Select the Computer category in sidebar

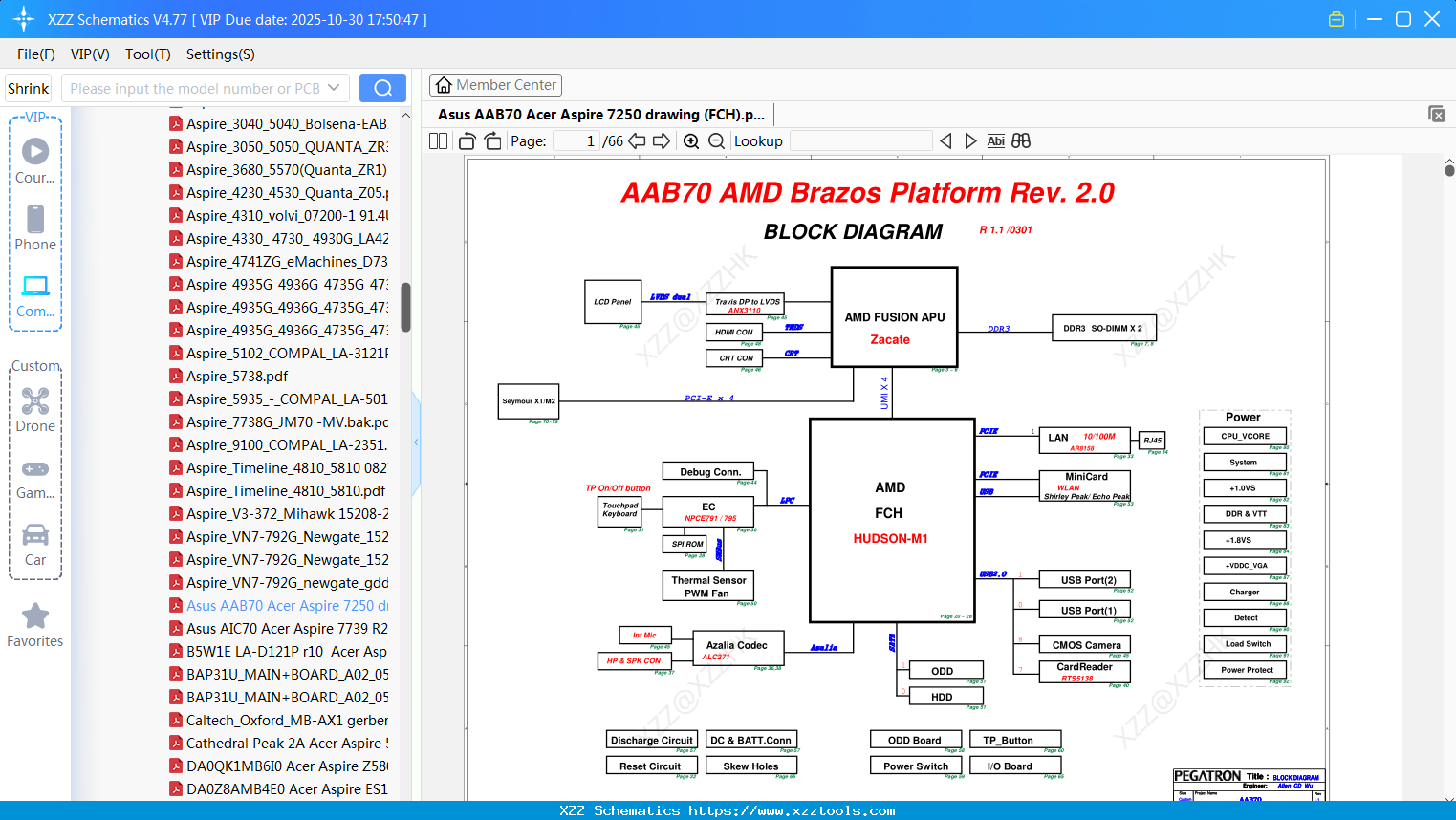[x=35, y=295]
